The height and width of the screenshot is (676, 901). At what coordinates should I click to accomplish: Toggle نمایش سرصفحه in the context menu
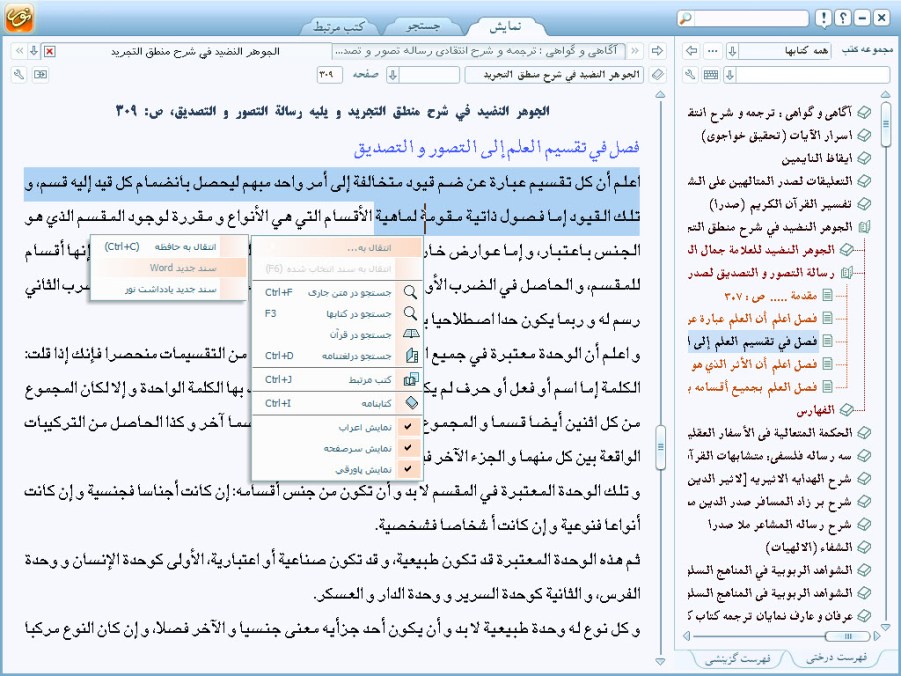[x=338, y=448]
